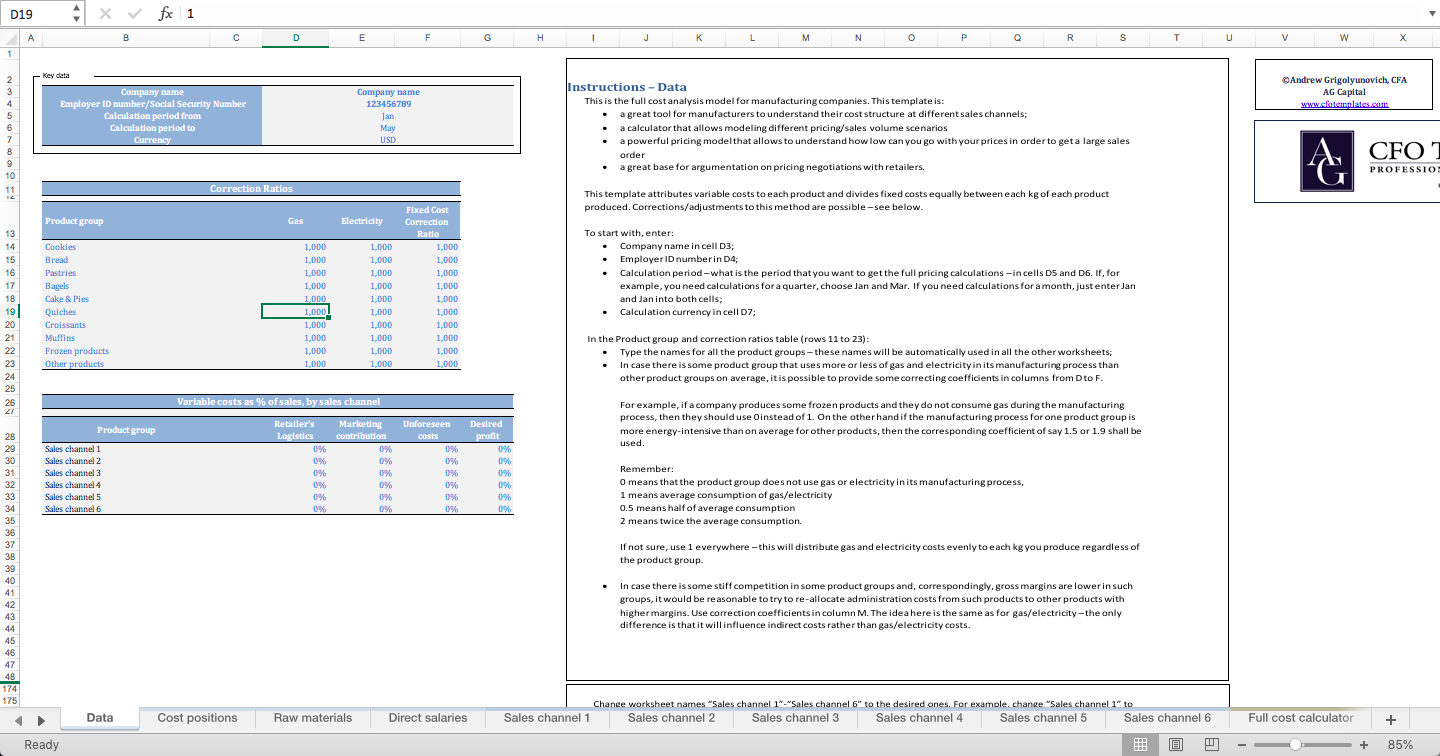Select column B header
1440x756 pixels.
[x=125, y=38]
